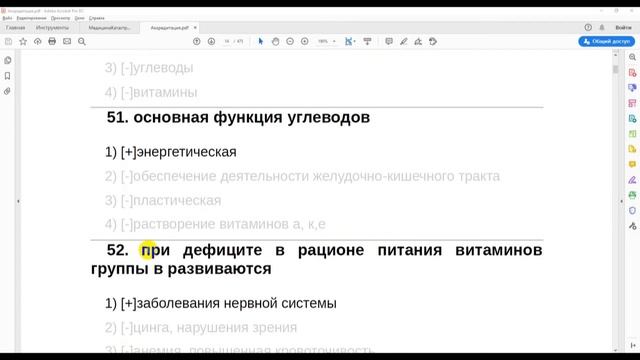Image resolution: width=640 pixels, height=360 pixels.
Task: Select the Hand pan tool
Action: coord(276,41)
